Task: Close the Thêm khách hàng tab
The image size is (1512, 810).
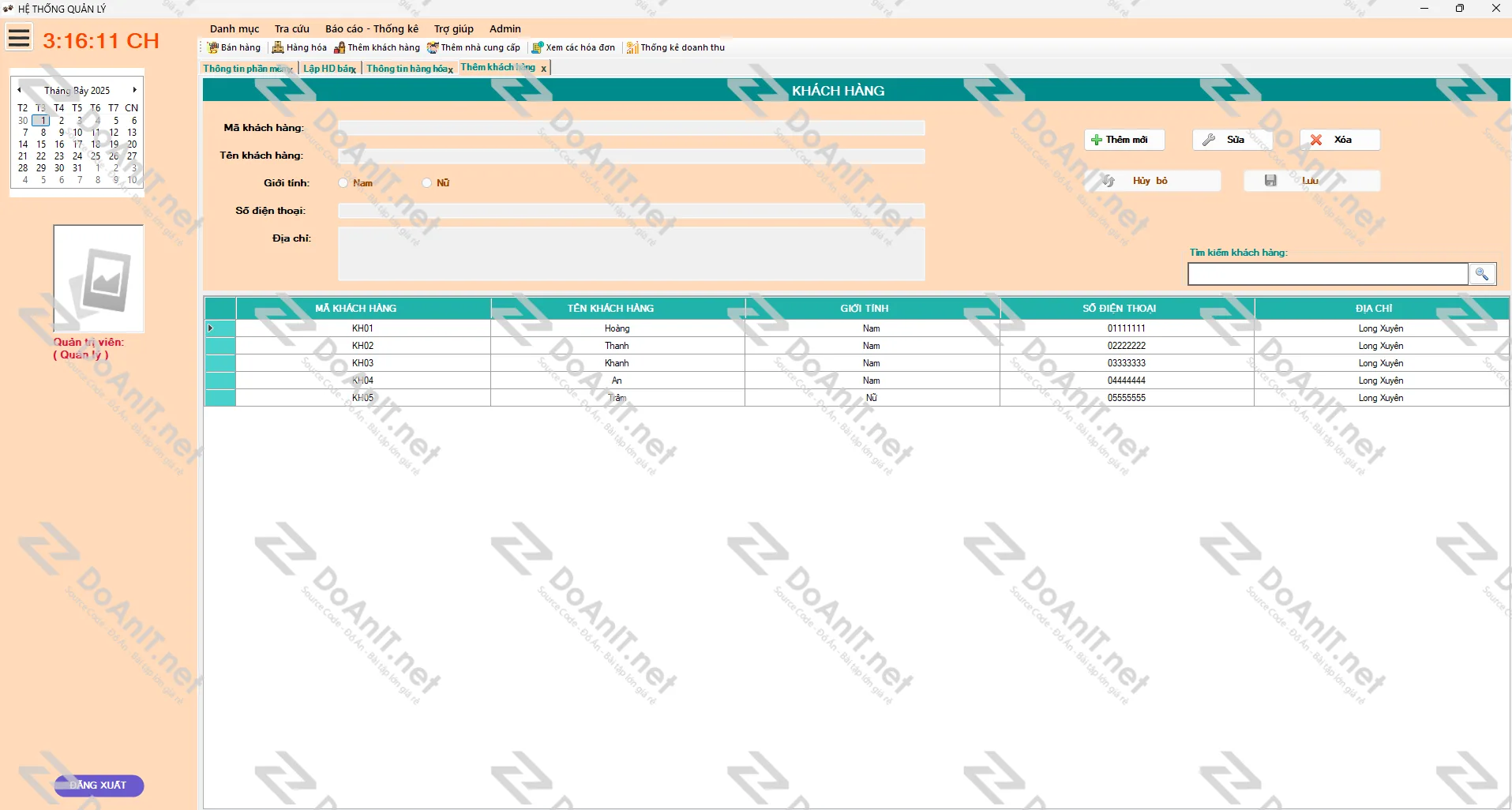Action: (x=543, y=69)
